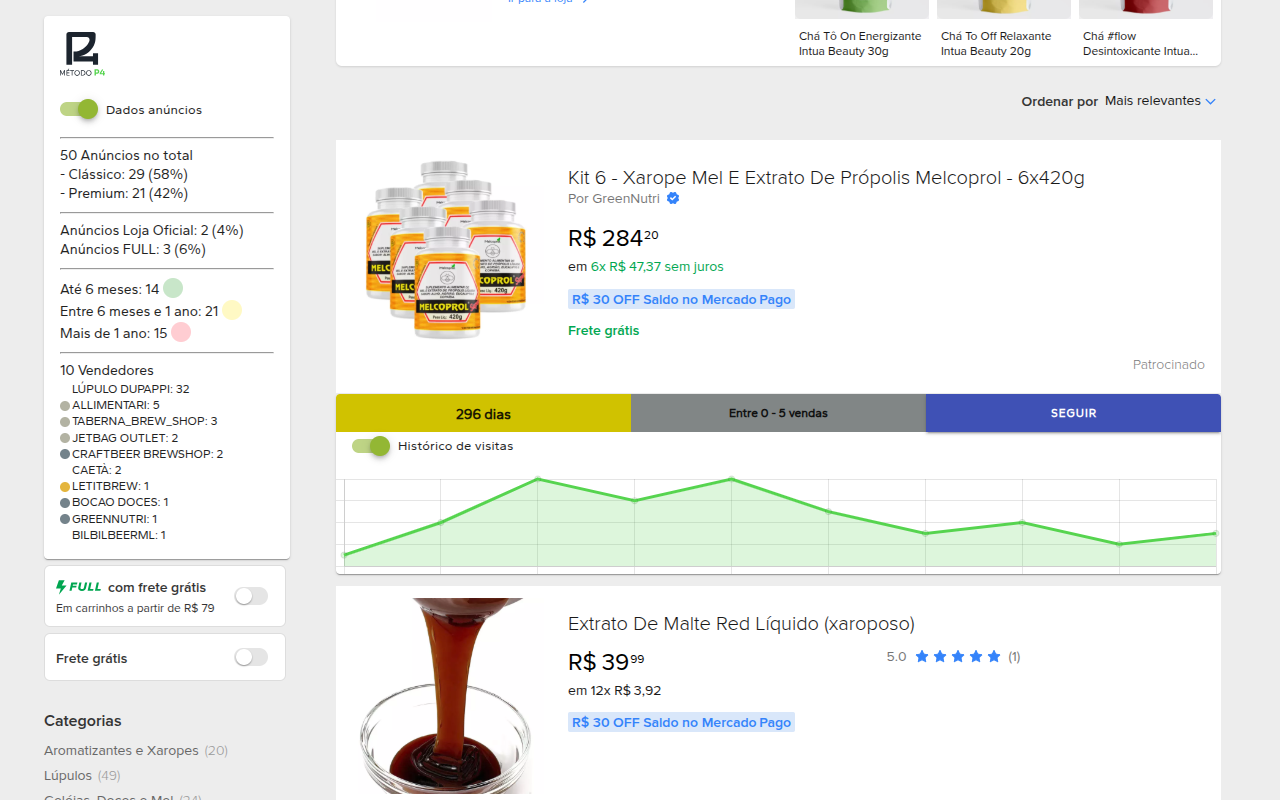Click the 'Premium: 21 (42%)' line
The image size is (1280, 800).
(124, 193)
